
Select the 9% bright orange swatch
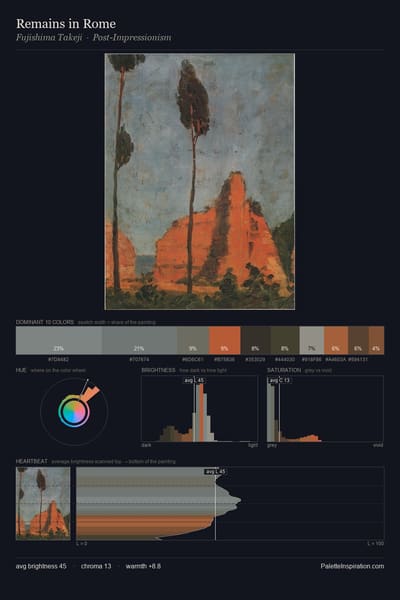pyautogui.click(x=225, y=340)
